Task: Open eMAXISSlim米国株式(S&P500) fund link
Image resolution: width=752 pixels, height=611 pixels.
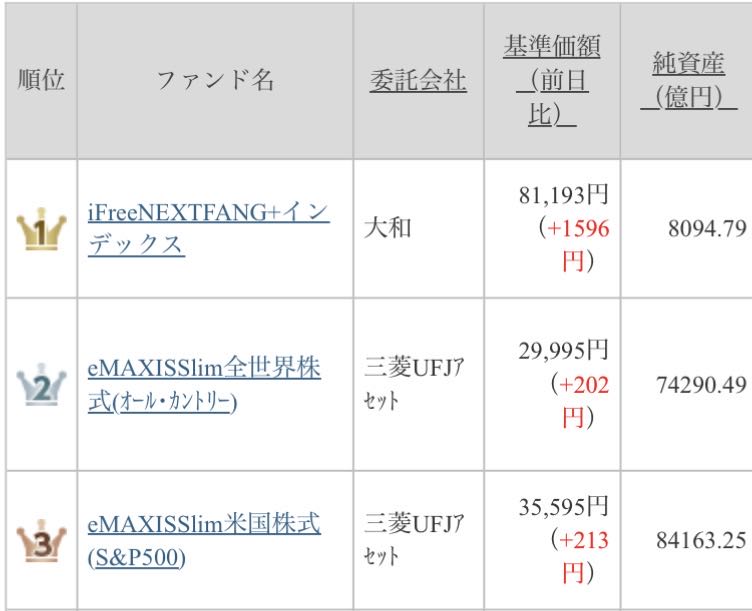Action: (x=204, y=540)
